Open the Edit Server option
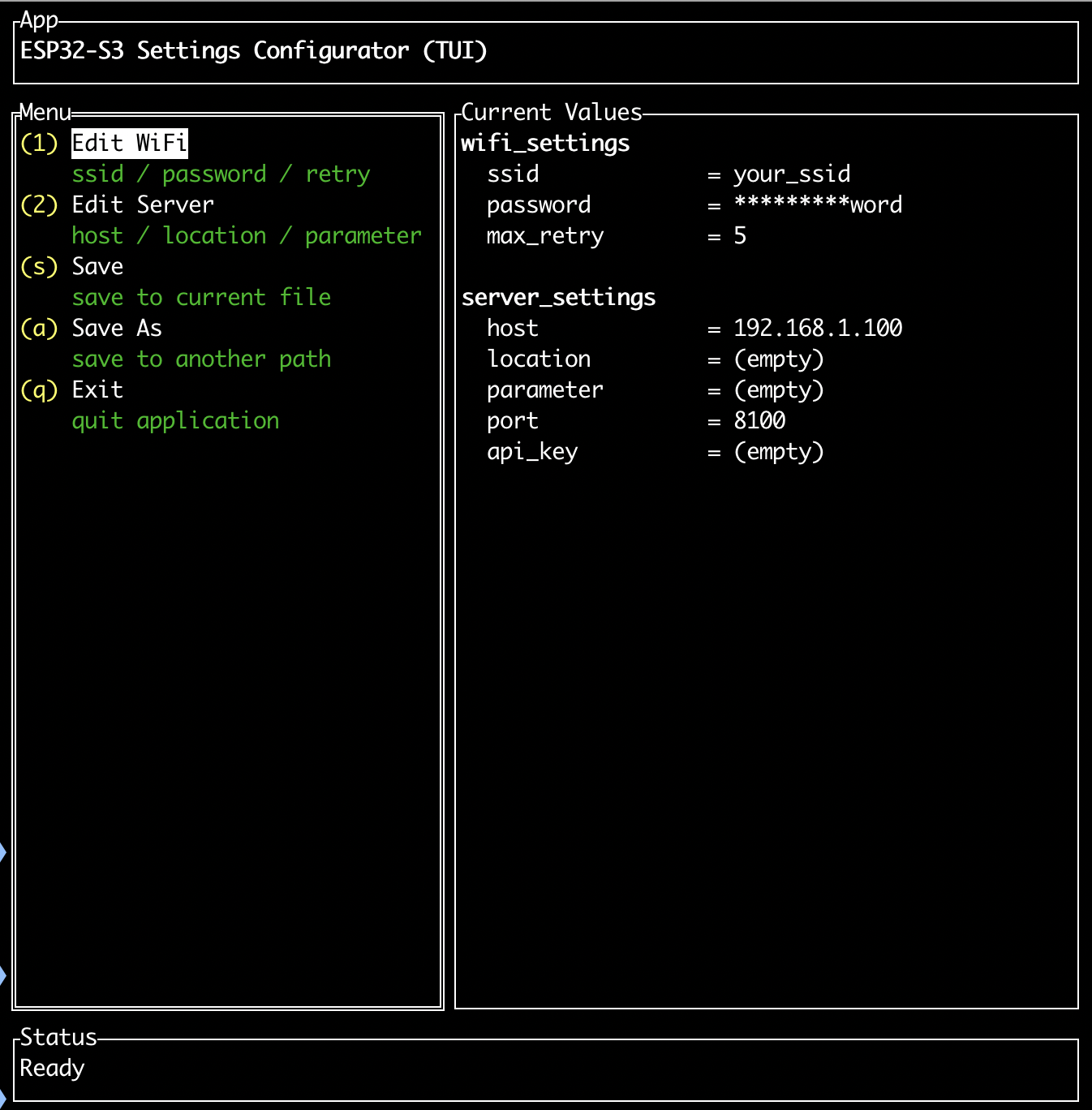The image size is (1092, 1110). (x=142, y=204)
